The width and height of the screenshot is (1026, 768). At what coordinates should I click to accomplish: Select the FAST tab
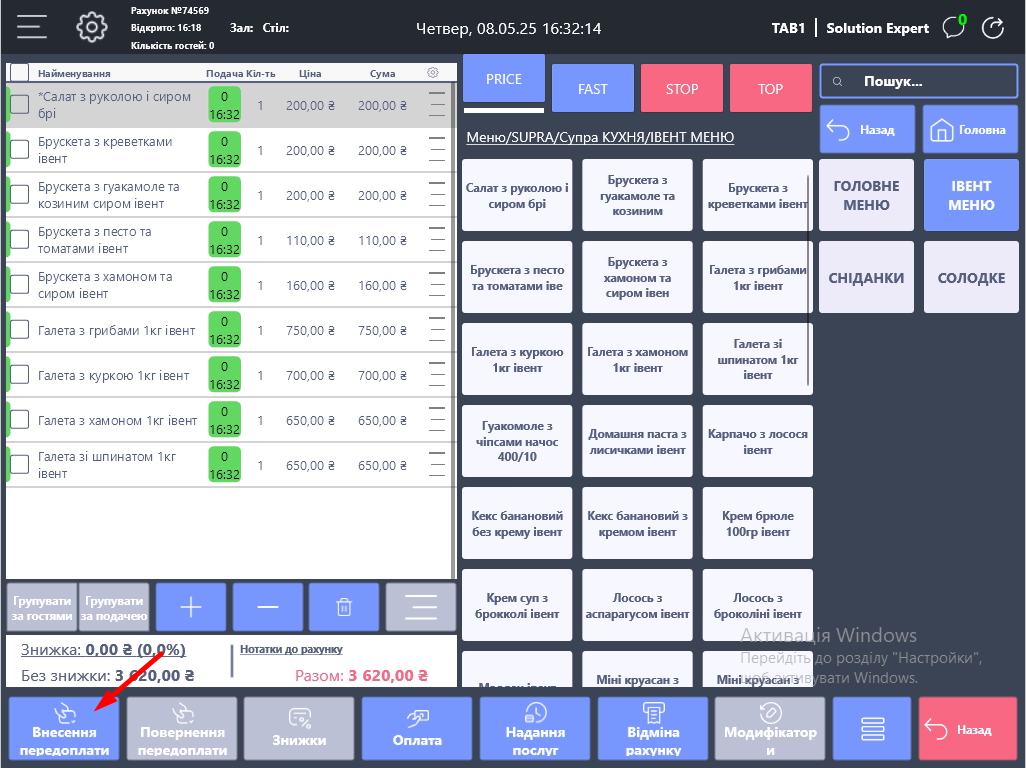tap(593, 89)
